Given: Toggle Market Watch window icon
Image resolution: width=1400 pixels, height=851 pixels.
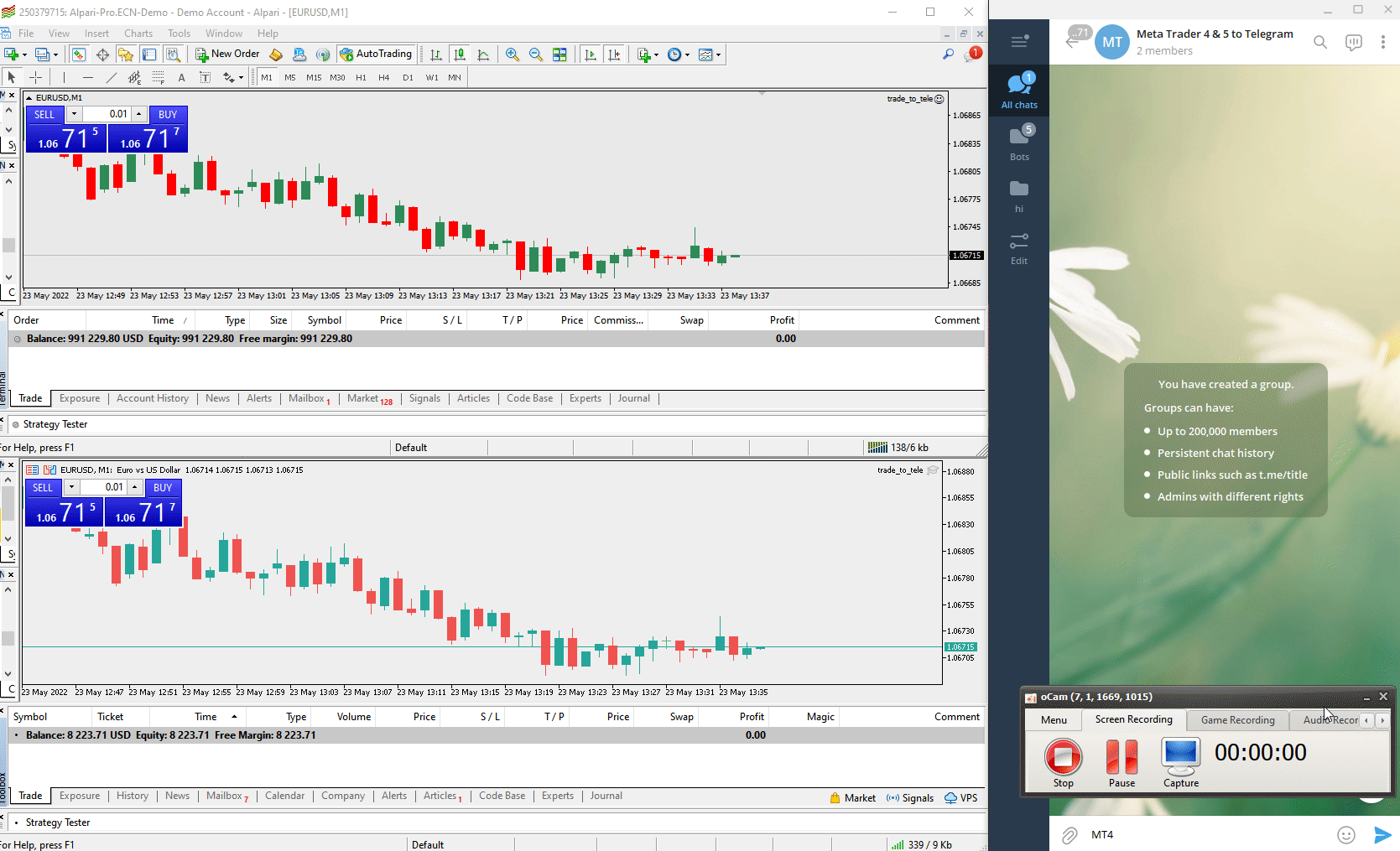Looking at the screenshot, I should [78, 54].
